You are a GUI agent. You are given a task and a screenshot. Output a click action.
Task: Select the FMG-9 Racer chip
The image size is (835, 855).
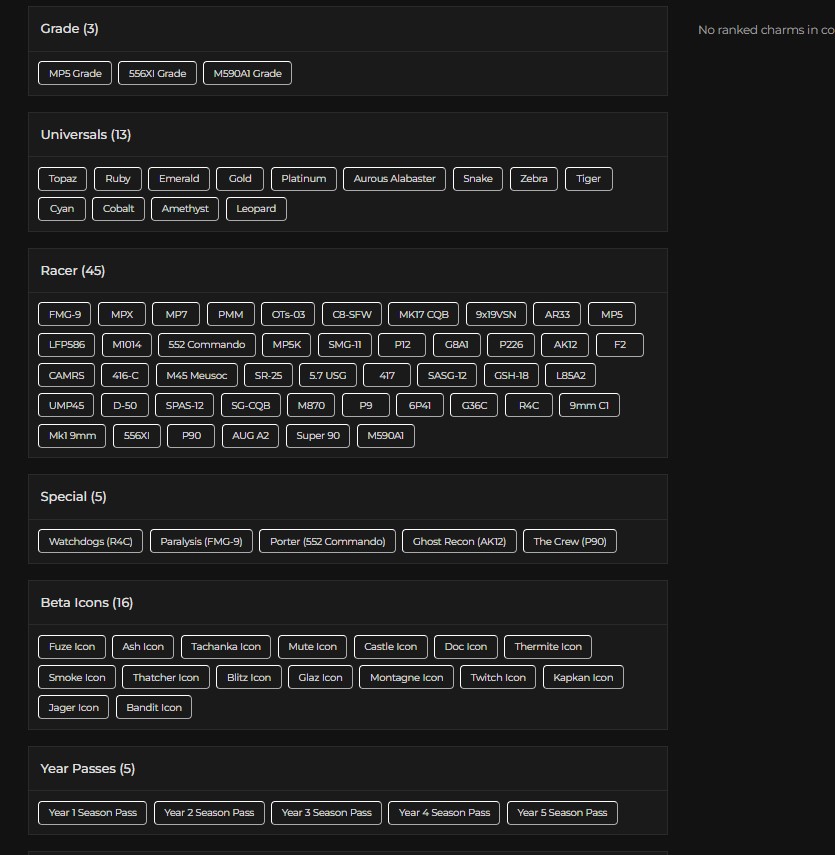(x=64, y=315)
